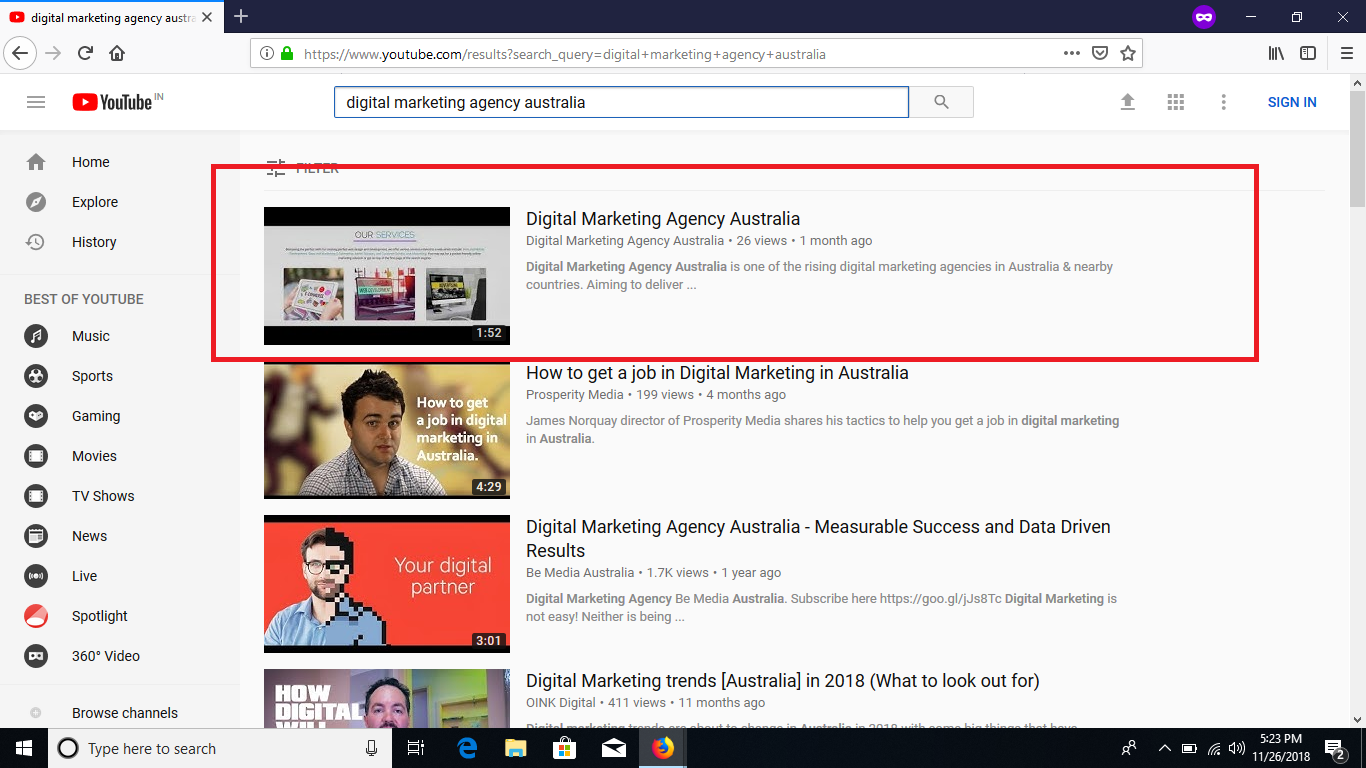Open History from the sidebar
1366x768 pixels.
[x=94, y=242]
